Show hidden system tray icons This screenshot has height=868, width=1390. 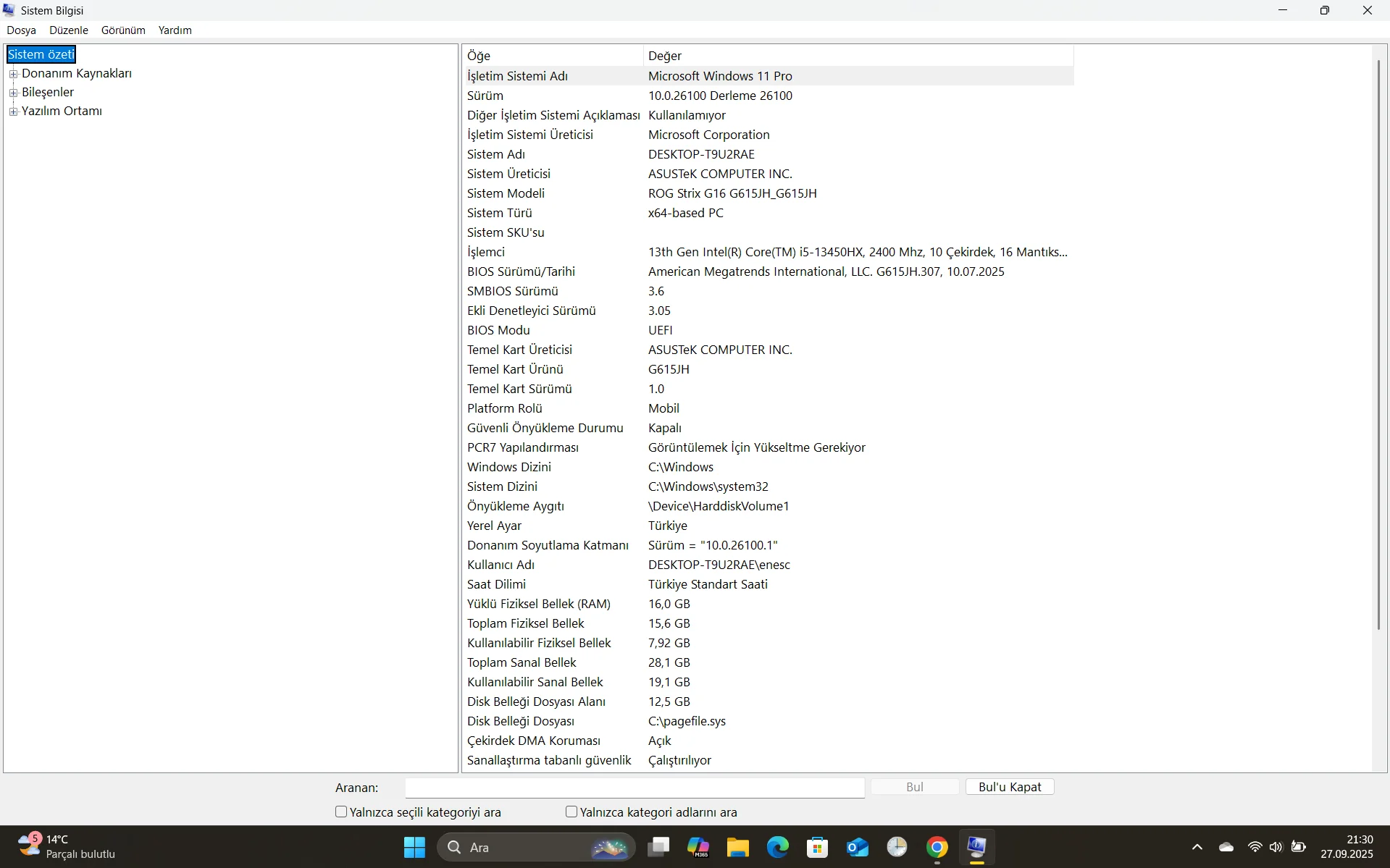1197,847
